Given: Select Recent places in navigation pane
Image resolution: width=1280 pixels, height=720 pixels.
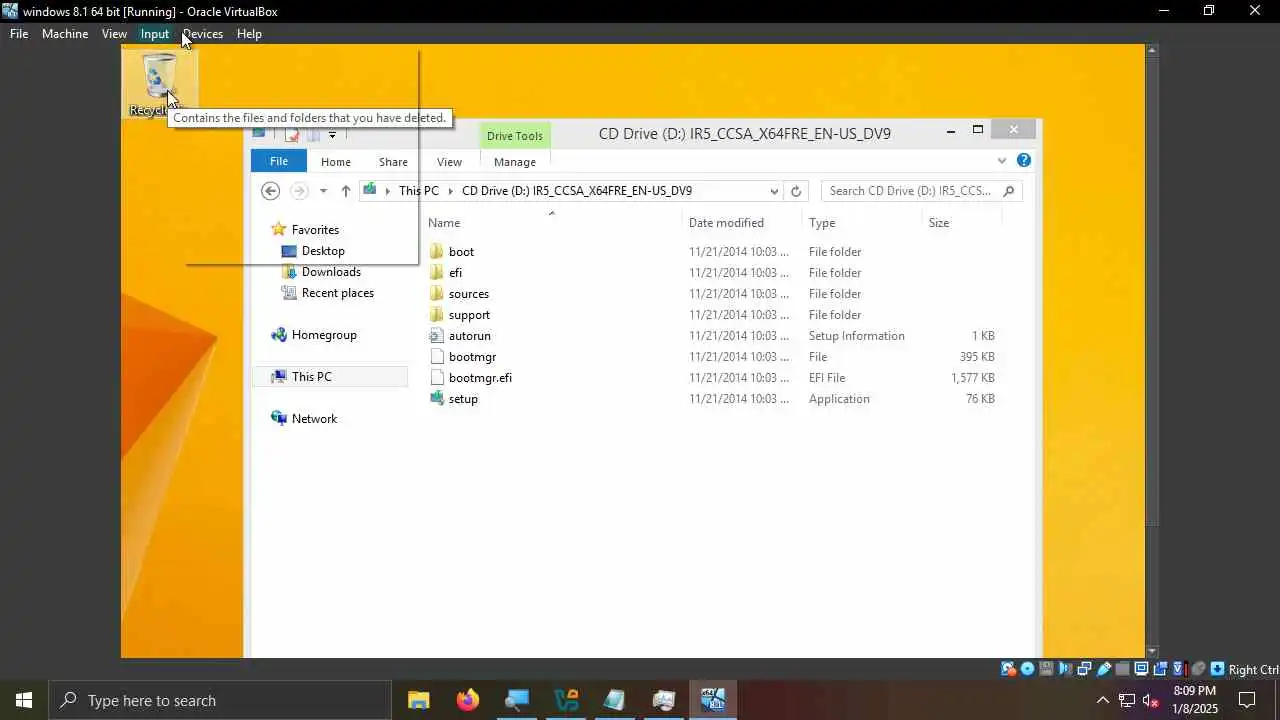Looking at the screenshot, I should [x=337, y=293].
